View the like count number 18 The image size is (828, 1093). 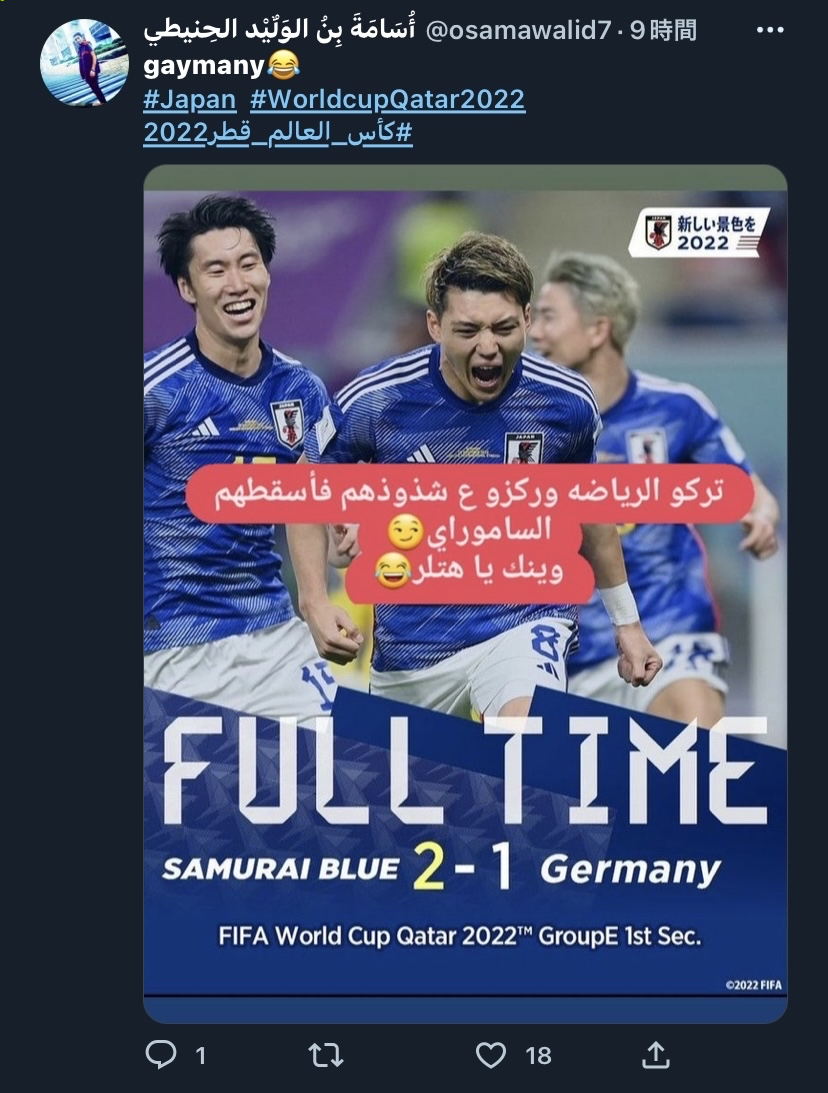(x=539, y=1056)
